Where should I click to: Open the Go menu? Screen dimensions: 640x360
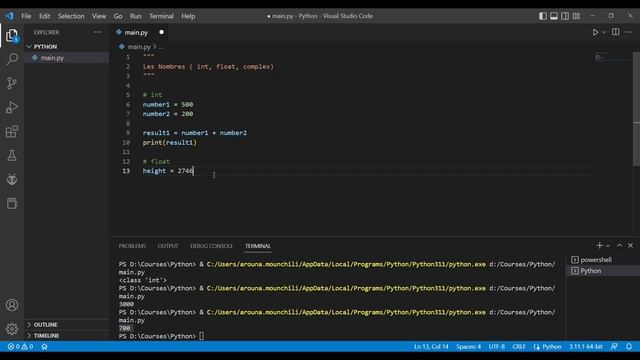click(x=118, y=16)
